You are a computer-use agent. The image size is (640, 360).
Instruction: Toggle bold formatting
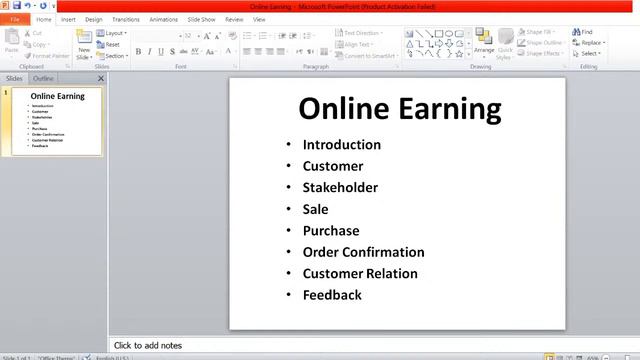[138, 51]
